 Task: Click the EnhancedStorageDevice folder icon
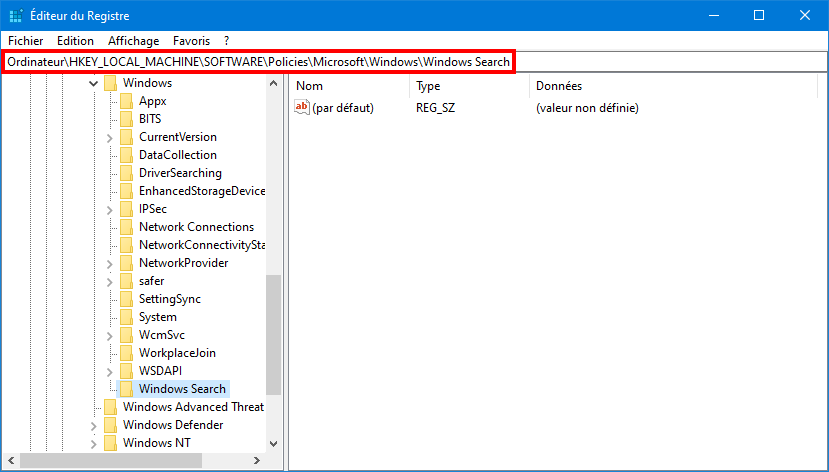126,191
